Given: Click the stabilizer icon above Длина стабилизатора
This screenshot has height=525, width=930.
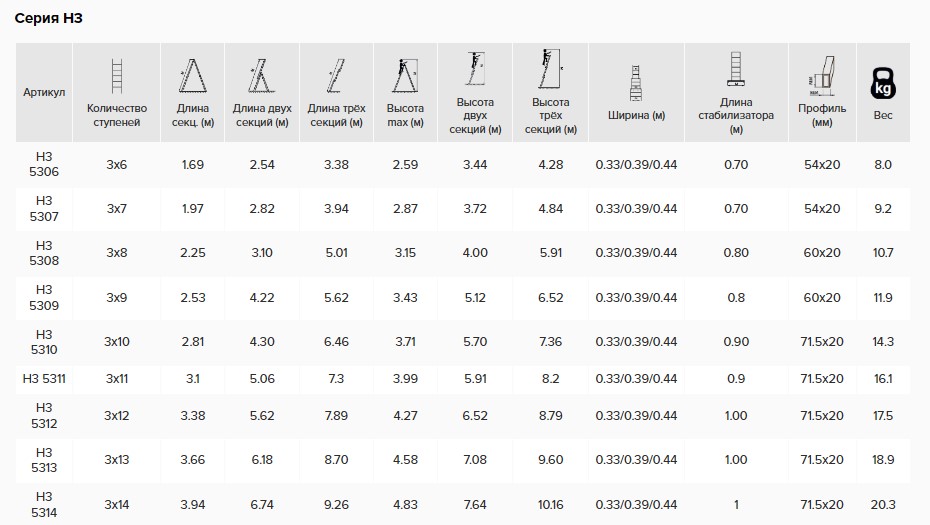Looking at the screenshot, I should [x=736, y=69].
